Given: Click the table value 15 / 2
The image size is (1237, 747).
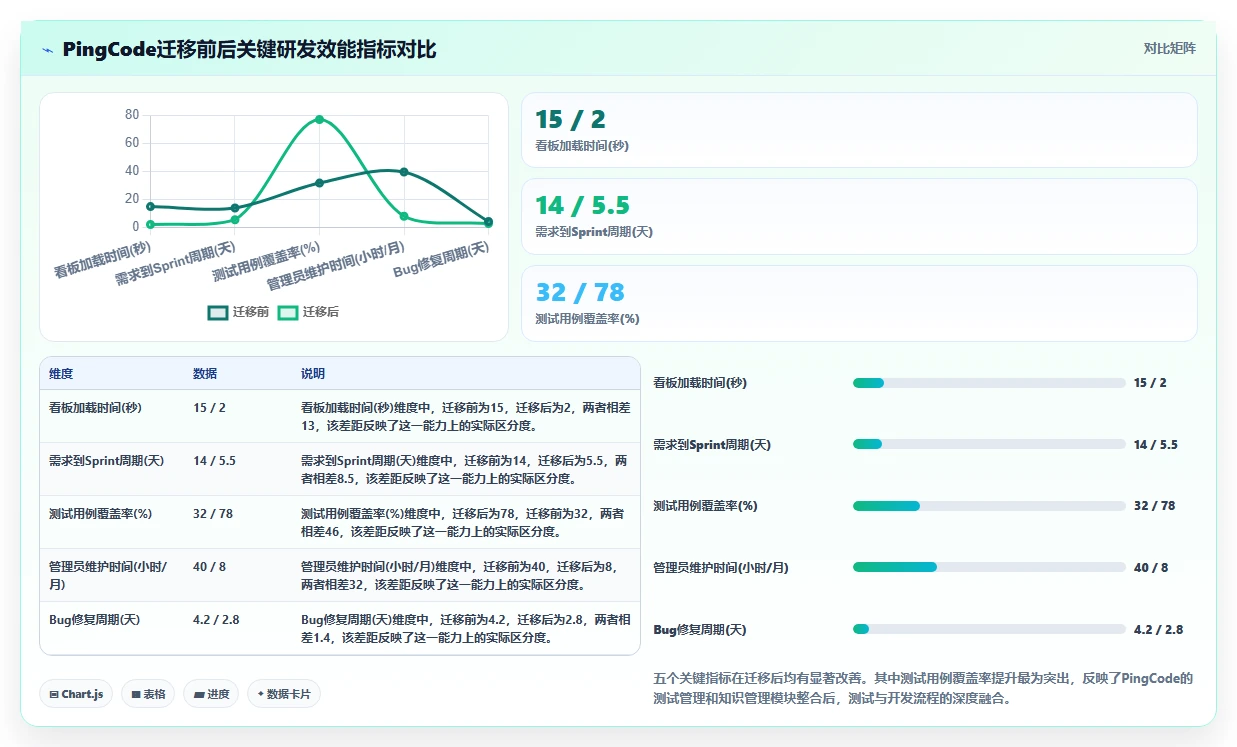Looking at the screenshot, I should point(209,408).
